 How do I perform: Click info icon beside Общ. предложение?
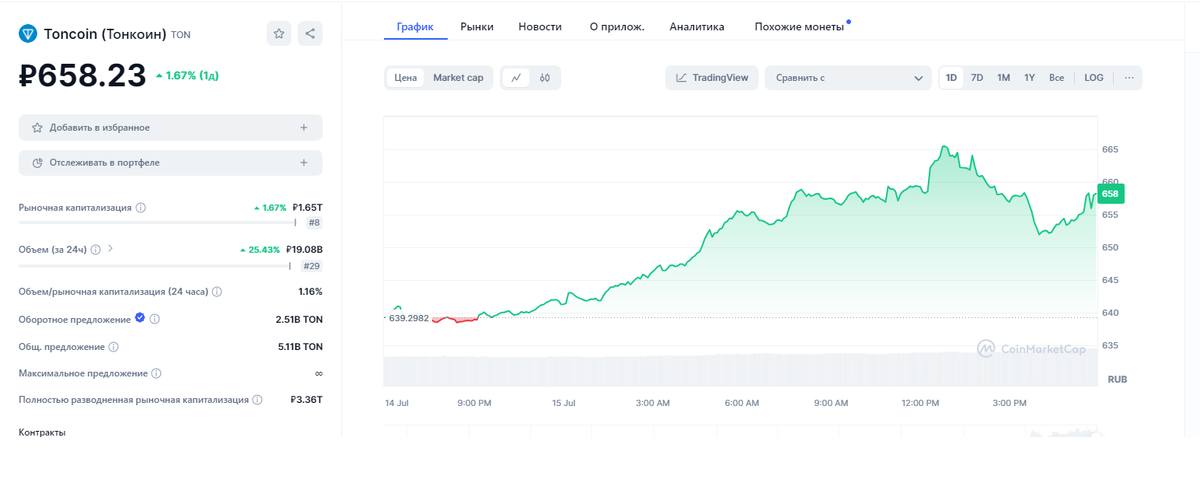pos(113,347)
